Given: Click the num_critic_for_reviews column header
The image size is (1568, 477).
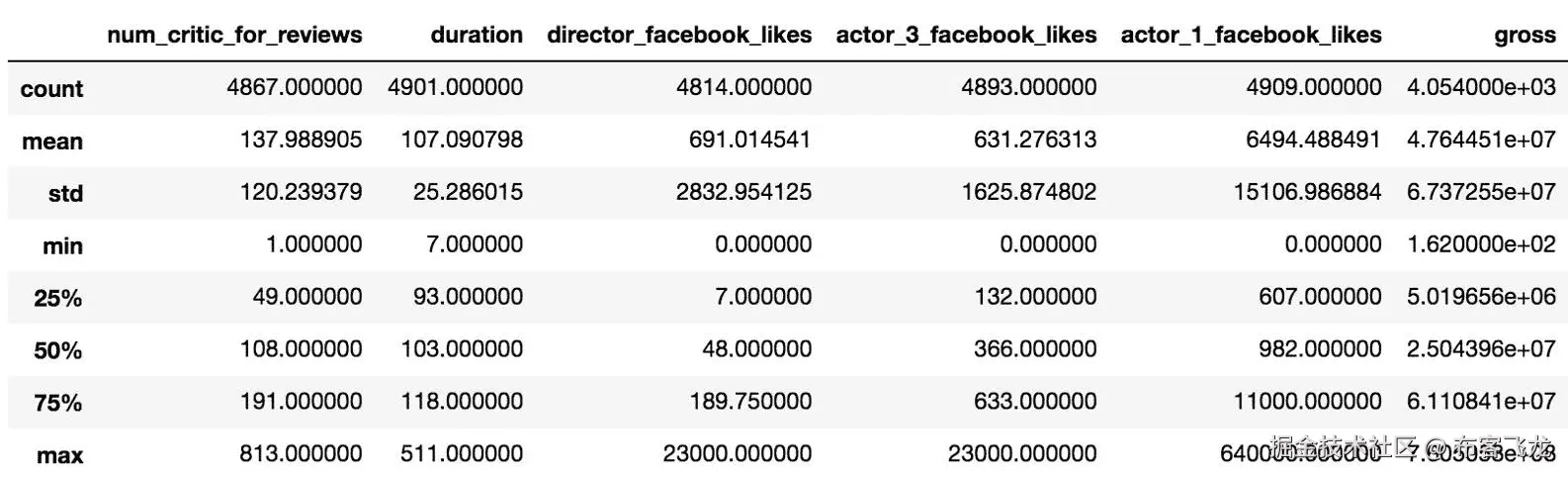Looking at the screenshot, I should coord(234,36).
